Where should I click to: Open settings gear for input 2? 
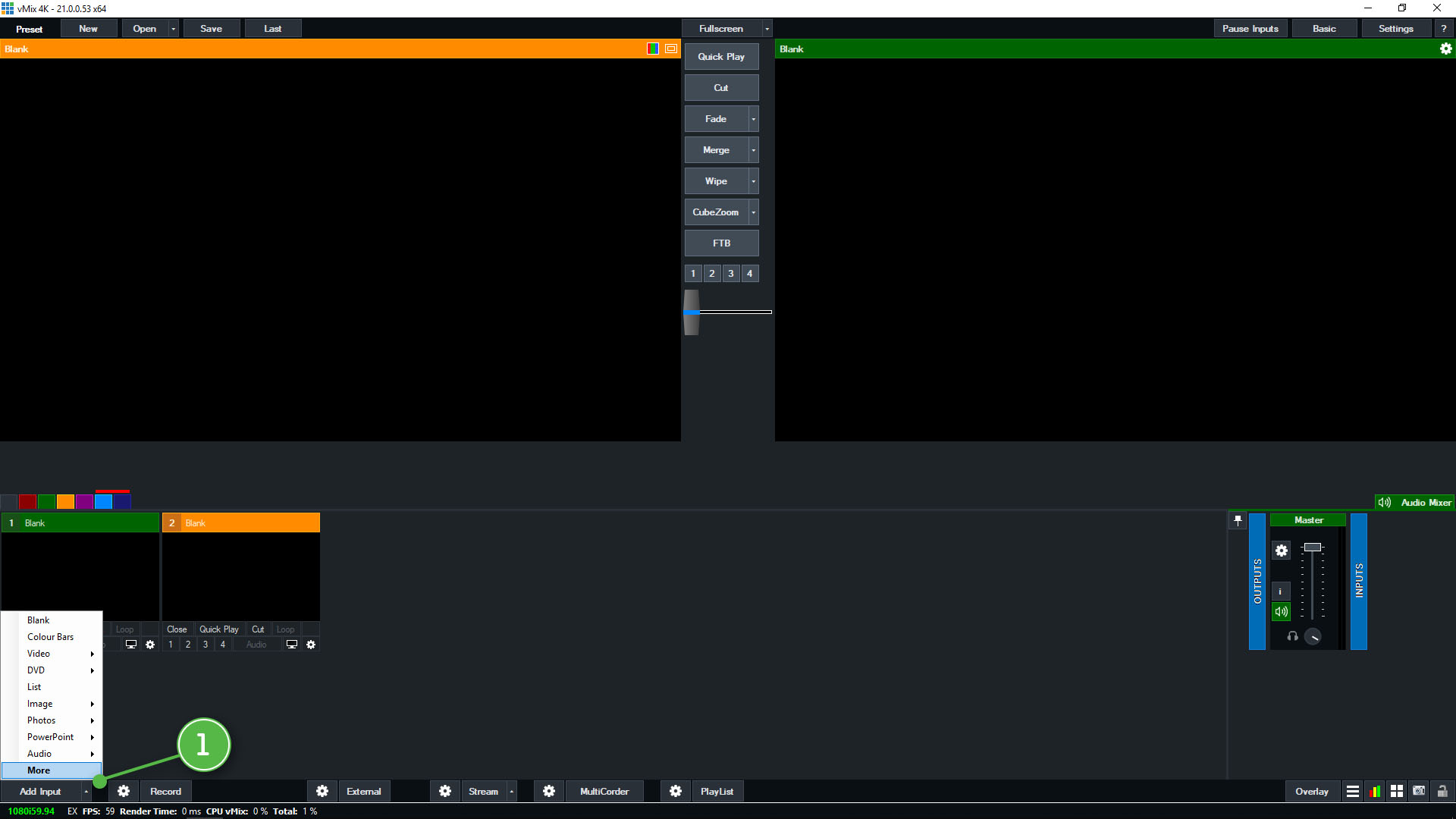point(311,645)
